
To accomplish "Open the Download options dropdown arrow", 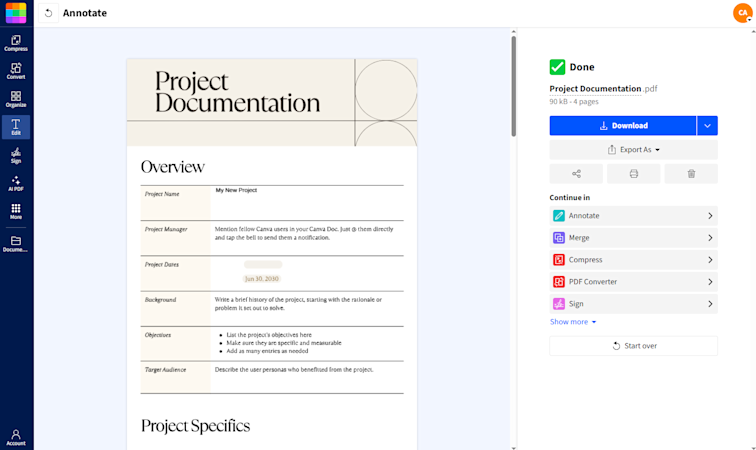I will [x=707, y=125].
